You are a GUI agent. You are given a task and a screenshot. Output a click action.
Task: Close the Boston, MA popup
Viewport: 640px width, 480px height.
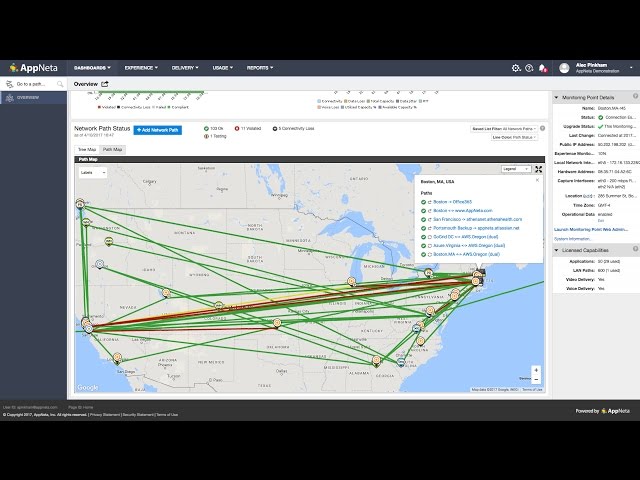point(537,180)
